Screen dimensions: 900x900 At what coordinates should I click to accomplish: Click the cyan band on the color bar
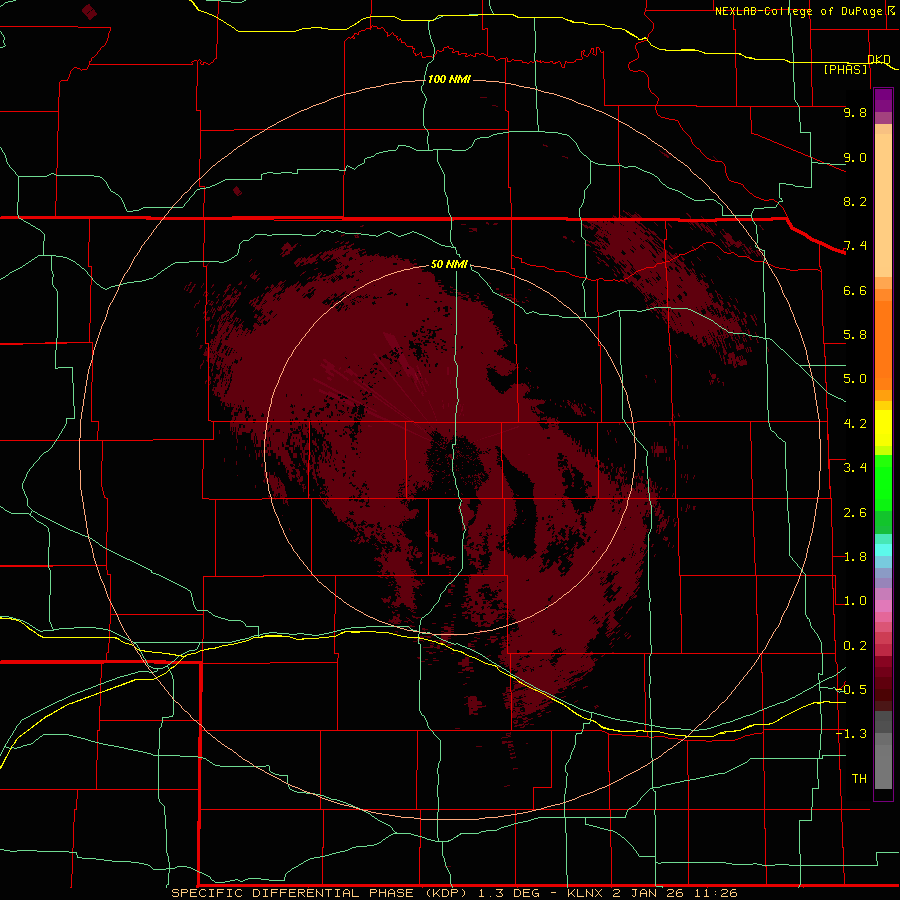(x=883, y=550)
